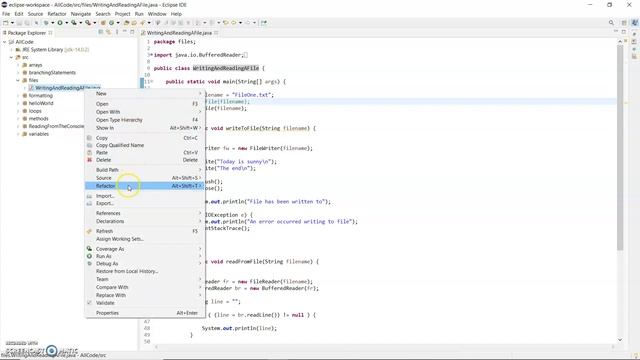Open the Window menu
Image resolution: width=640 pixels, height=360 pixels.
tap(157, 14)
